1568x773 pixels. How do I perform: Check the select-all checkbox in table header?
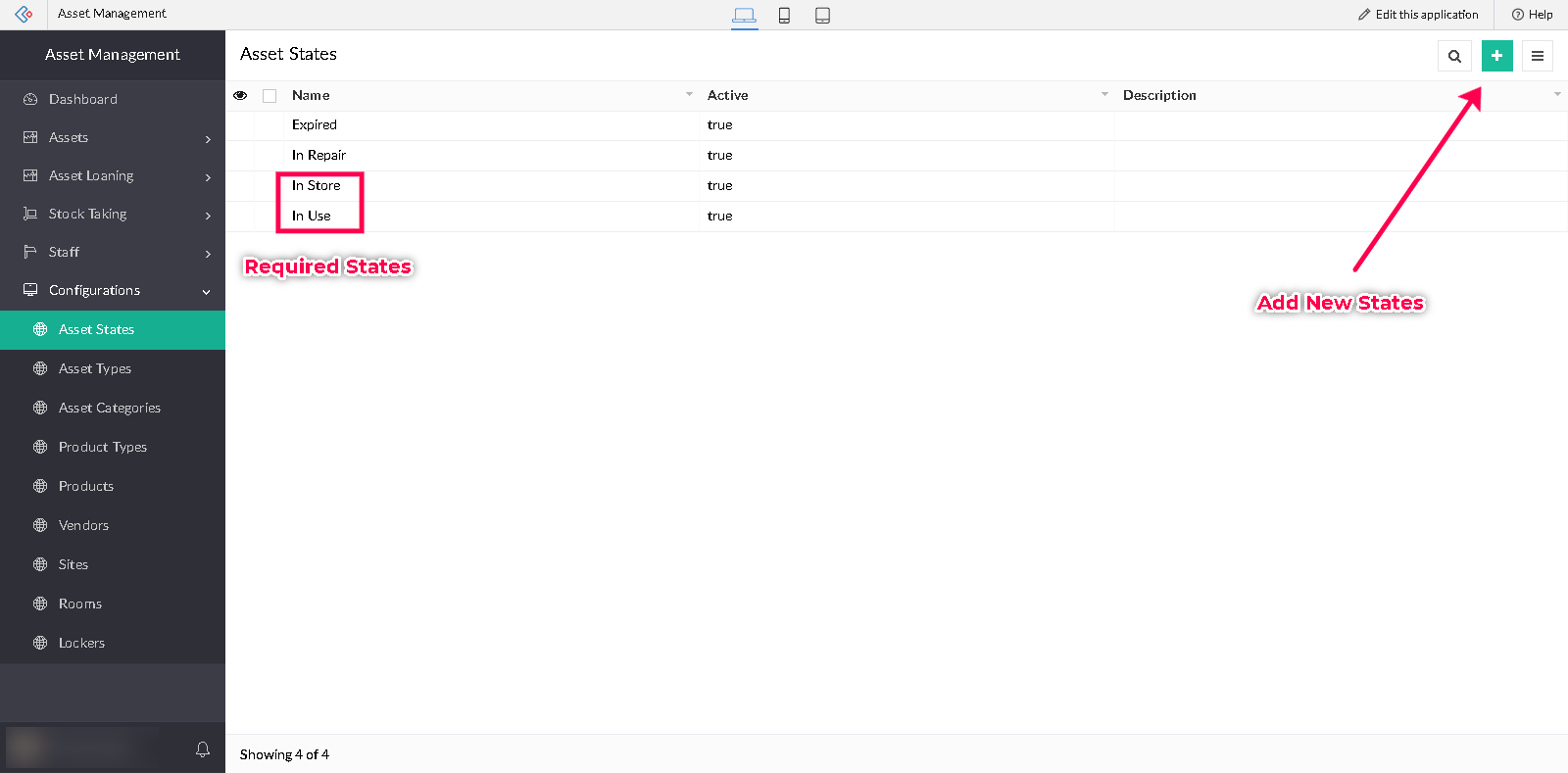pyautogui.click(x=269, y=96)
